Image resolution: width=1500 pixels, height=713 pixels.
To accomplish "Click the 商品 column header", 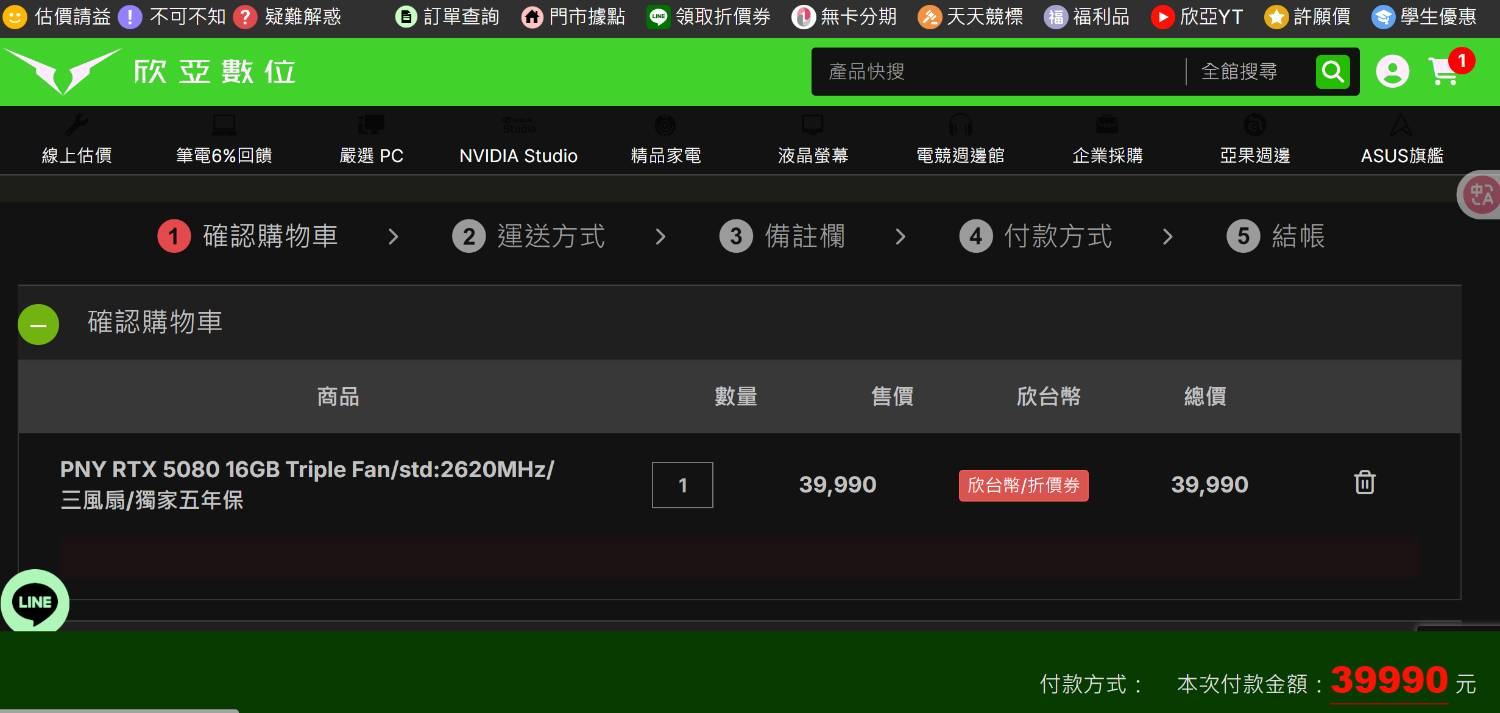I will (338, 397).
